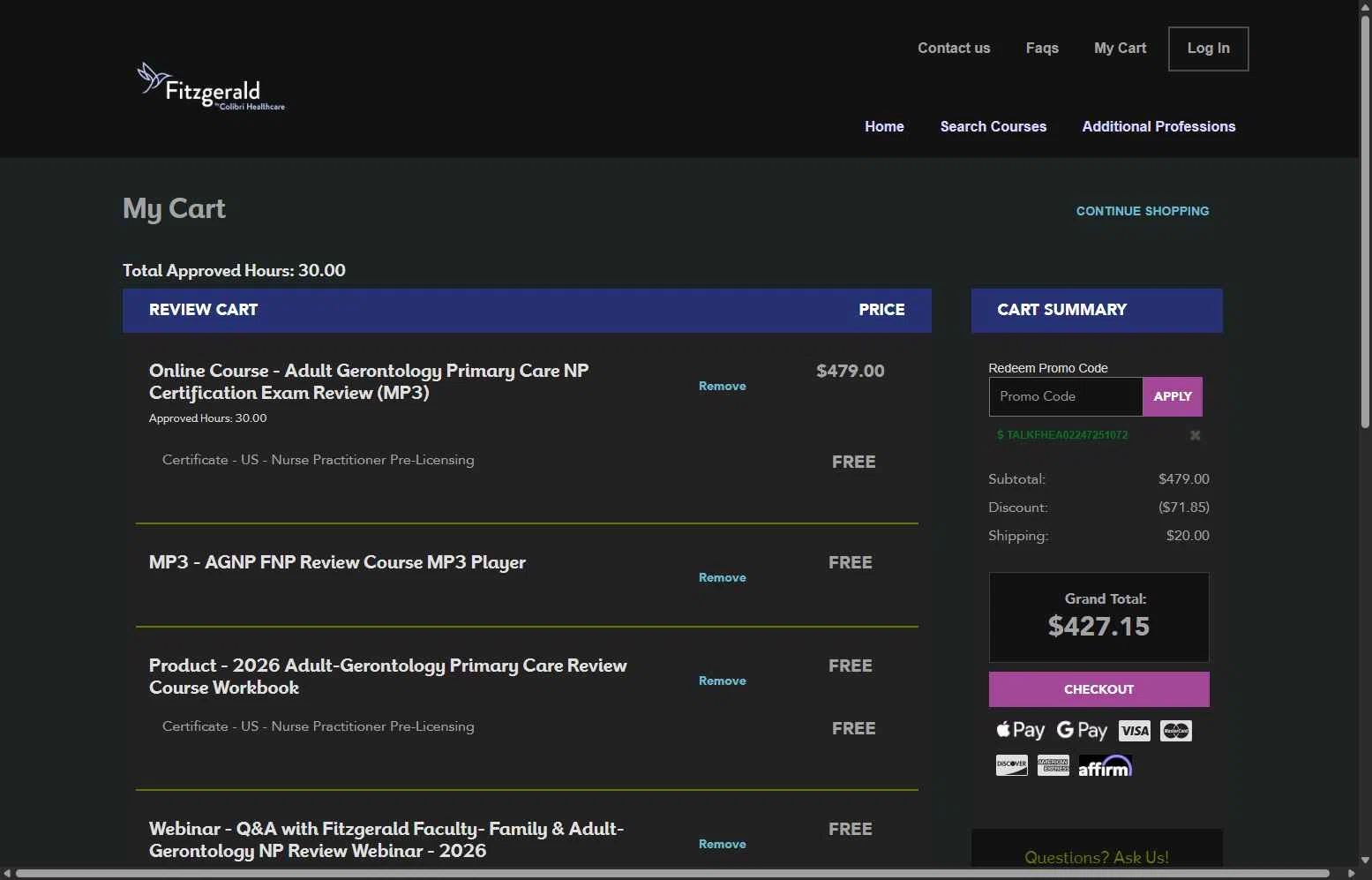
Task: Remove the Review Course Workbook item
Action: click(723, 681)
